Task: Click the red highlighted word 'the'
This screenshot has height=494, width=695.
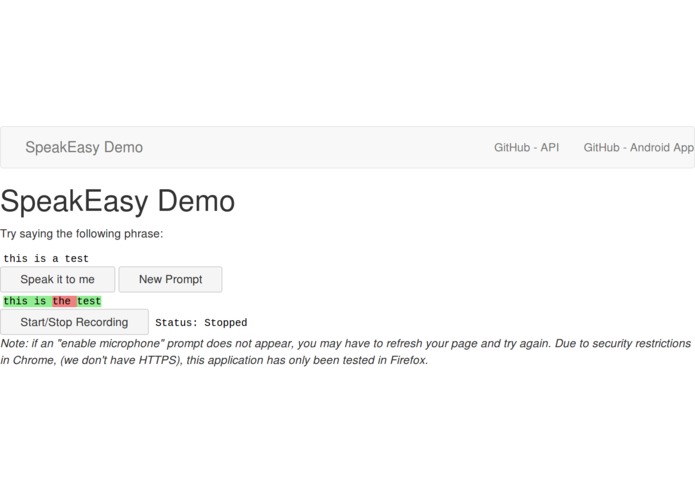Action: click(64, 301)
